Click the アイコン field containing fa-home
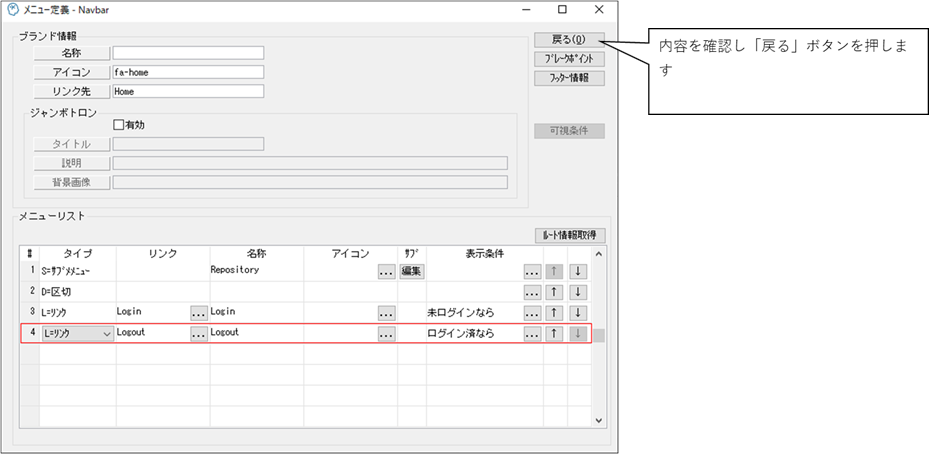929x454 pixels. [188, 72]
